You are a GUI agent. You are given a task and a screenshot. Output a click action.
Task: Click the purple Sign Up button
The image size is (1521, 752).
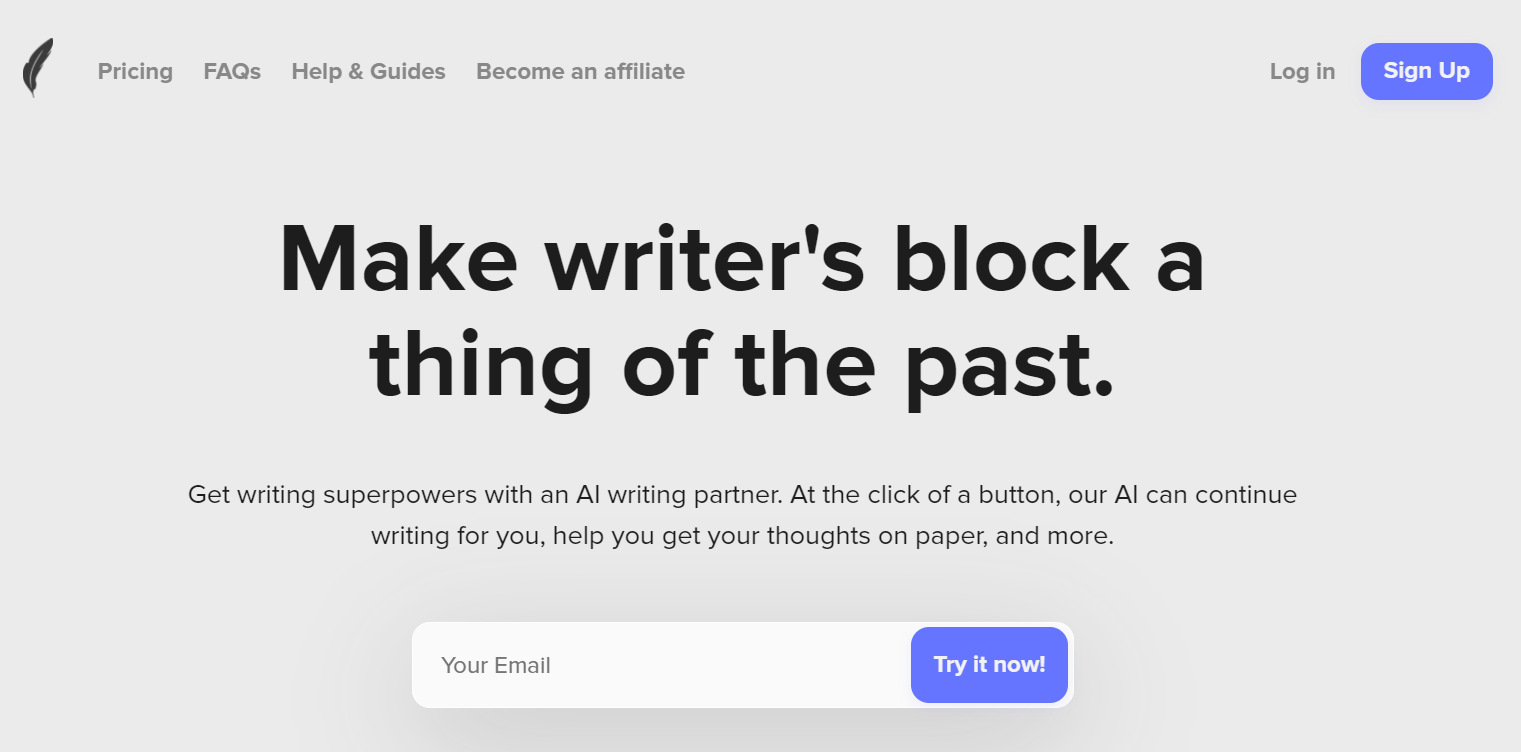coord(1426,71)
